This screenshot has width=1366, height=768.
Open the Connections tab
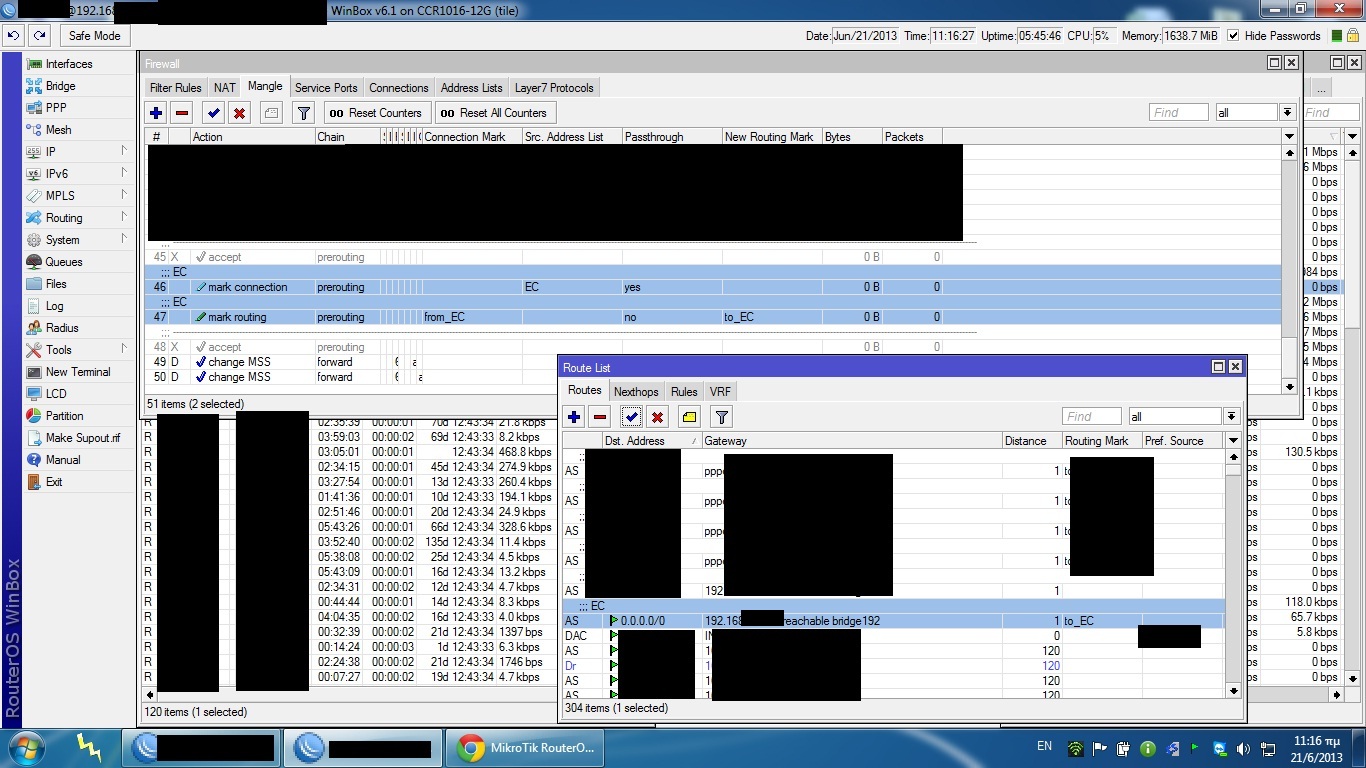[399, 88]
